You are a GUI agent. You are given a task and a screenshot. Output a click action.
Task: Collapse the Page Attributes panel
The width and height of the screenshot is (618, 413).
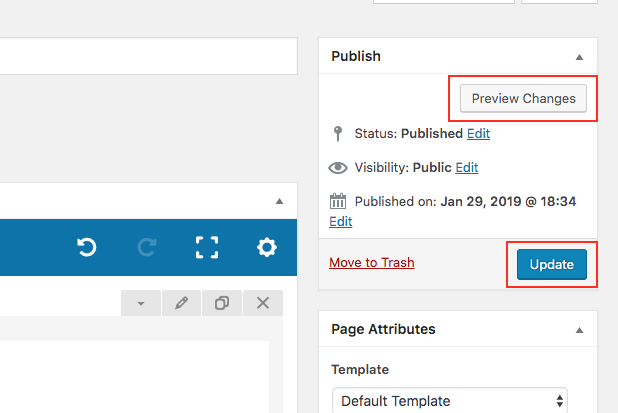[x=579, y=330]
